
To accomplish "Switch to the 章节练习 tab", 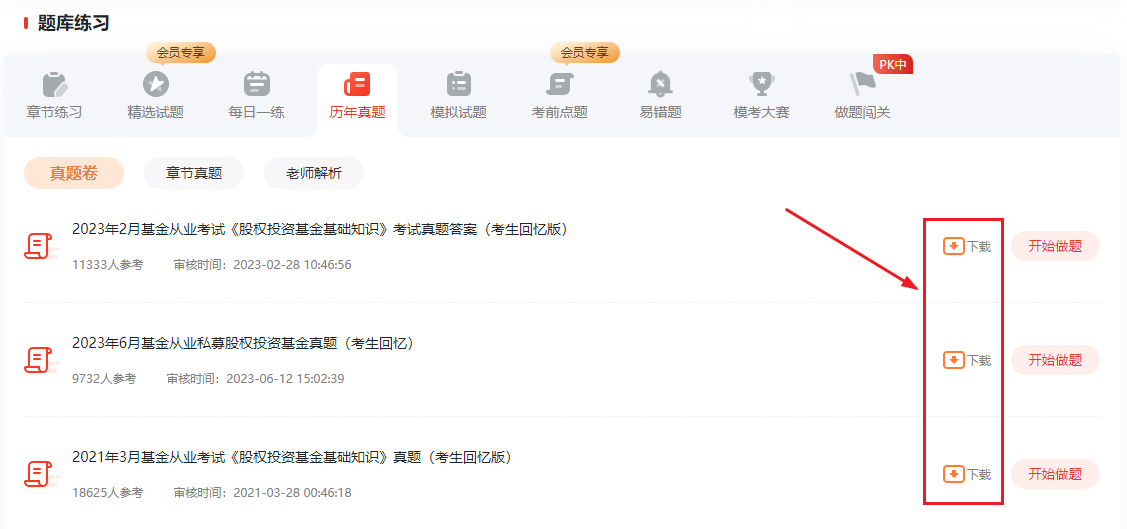I will (x=55, y=113).
